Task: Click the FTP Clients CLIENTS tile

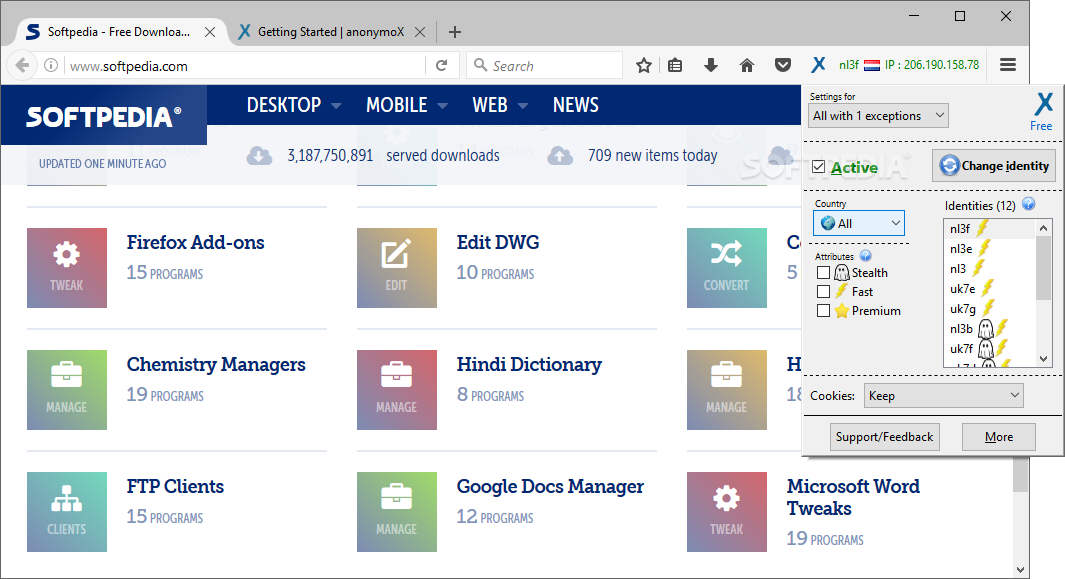Action: 67,512
